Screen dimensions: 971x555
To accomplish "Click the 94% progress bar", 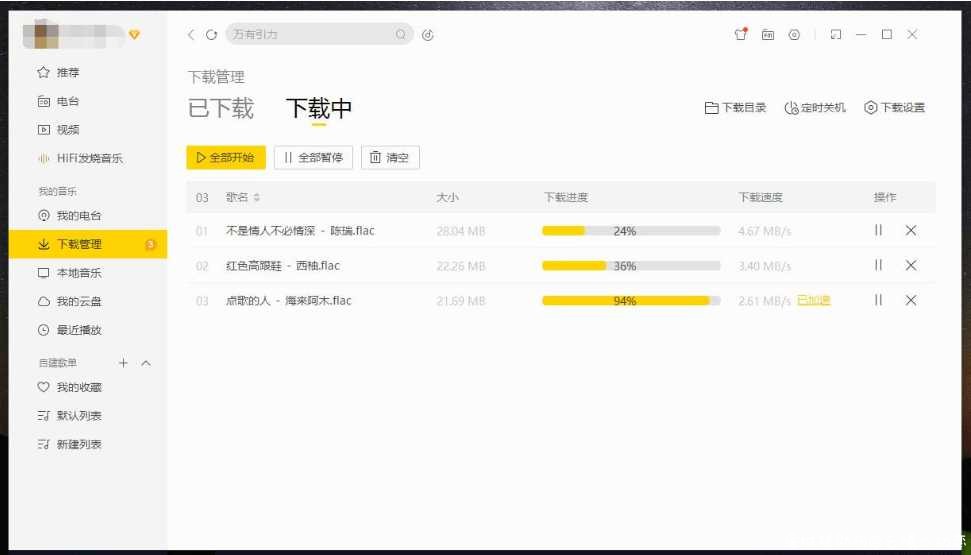I will (631, 300).
